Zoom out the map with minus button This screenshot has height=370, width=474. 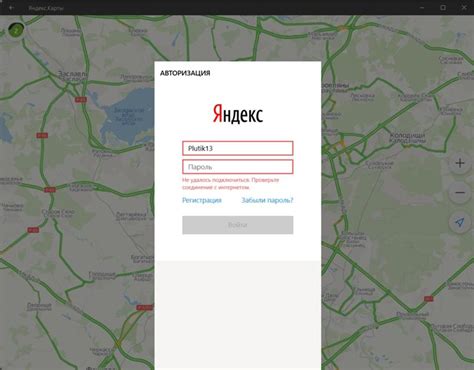click(x=460, y=193)
